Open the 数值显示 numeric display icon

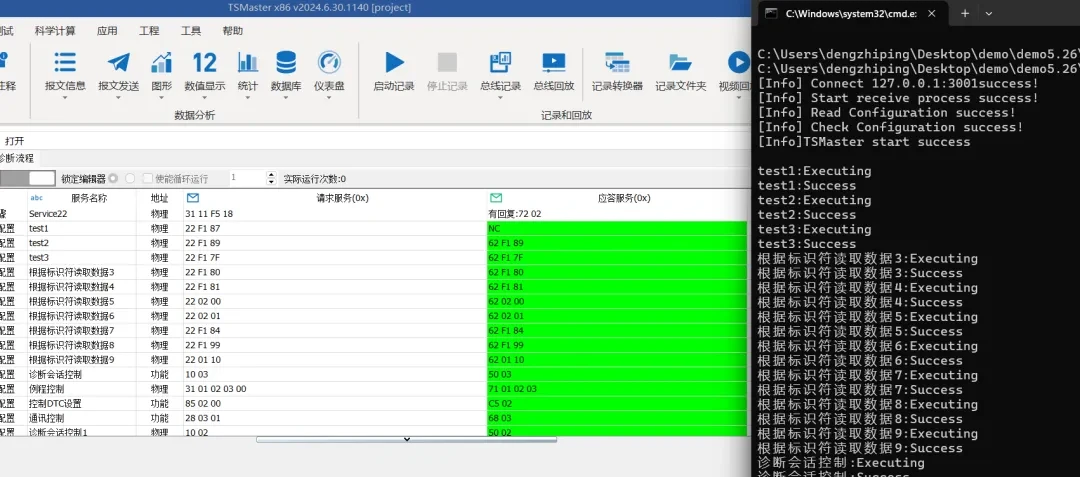pos(205,63)
